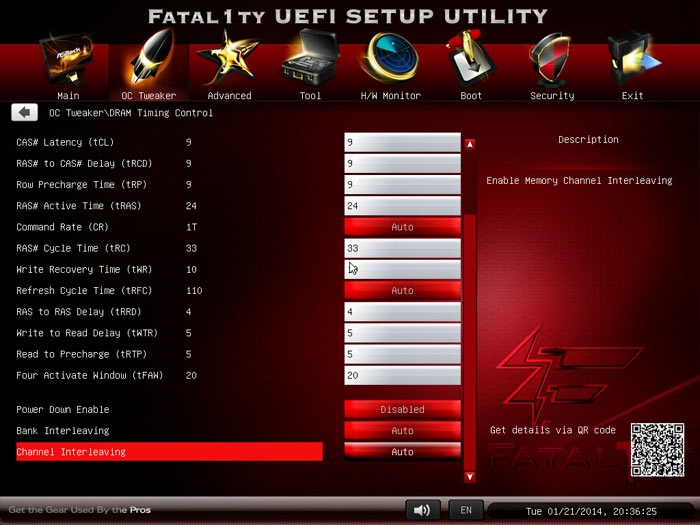Screen dimensions: 700x525
Task: Open the Main monitor icon
Action: [x=67, y=59]
